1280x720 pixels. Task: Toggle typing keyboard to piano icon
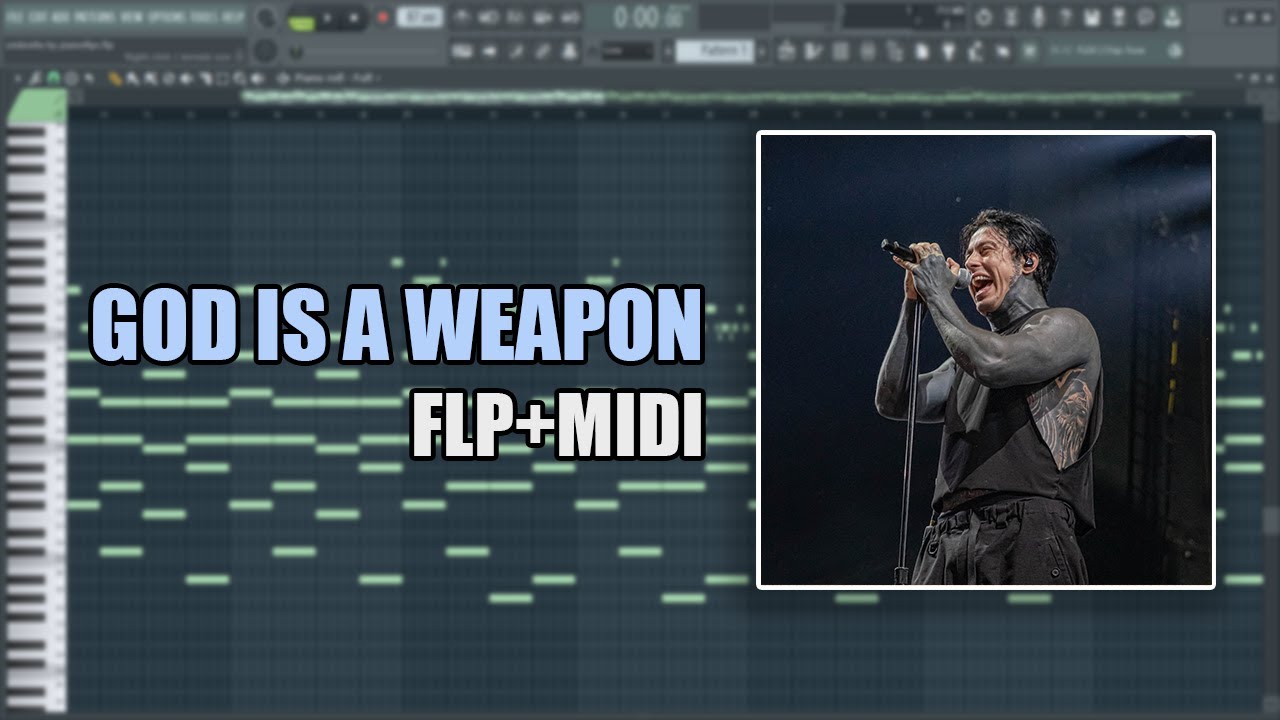point(462,50)
